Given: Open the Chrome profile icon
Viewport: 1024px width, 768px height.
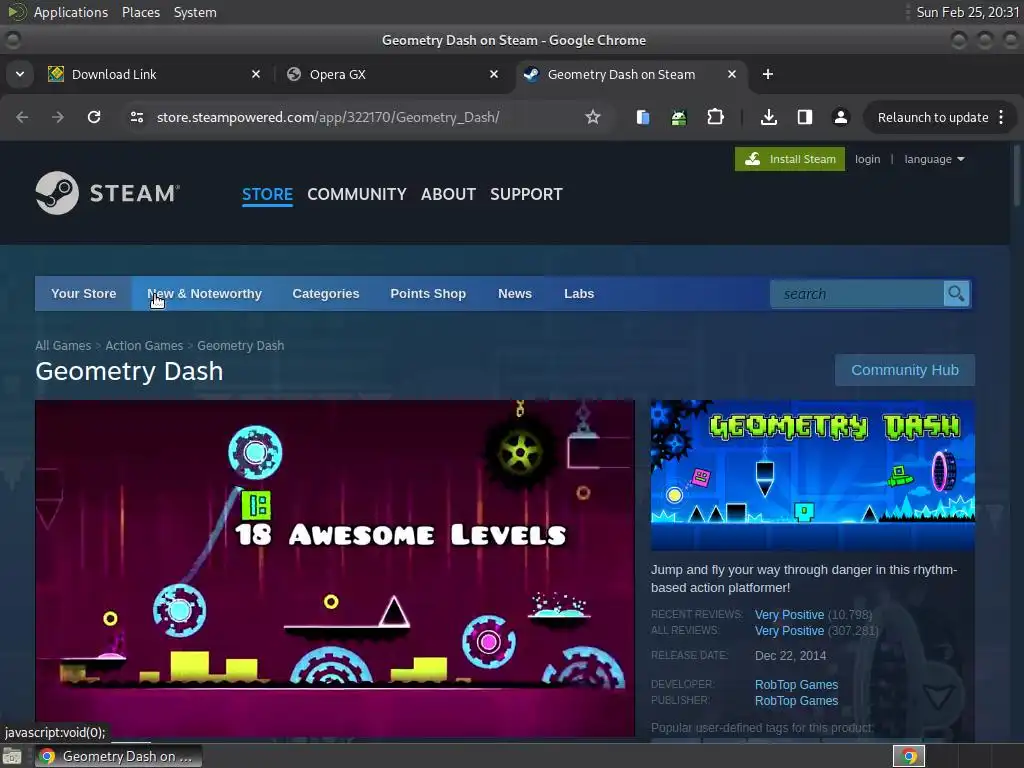Looking at the screenshot, I should 840,117.
